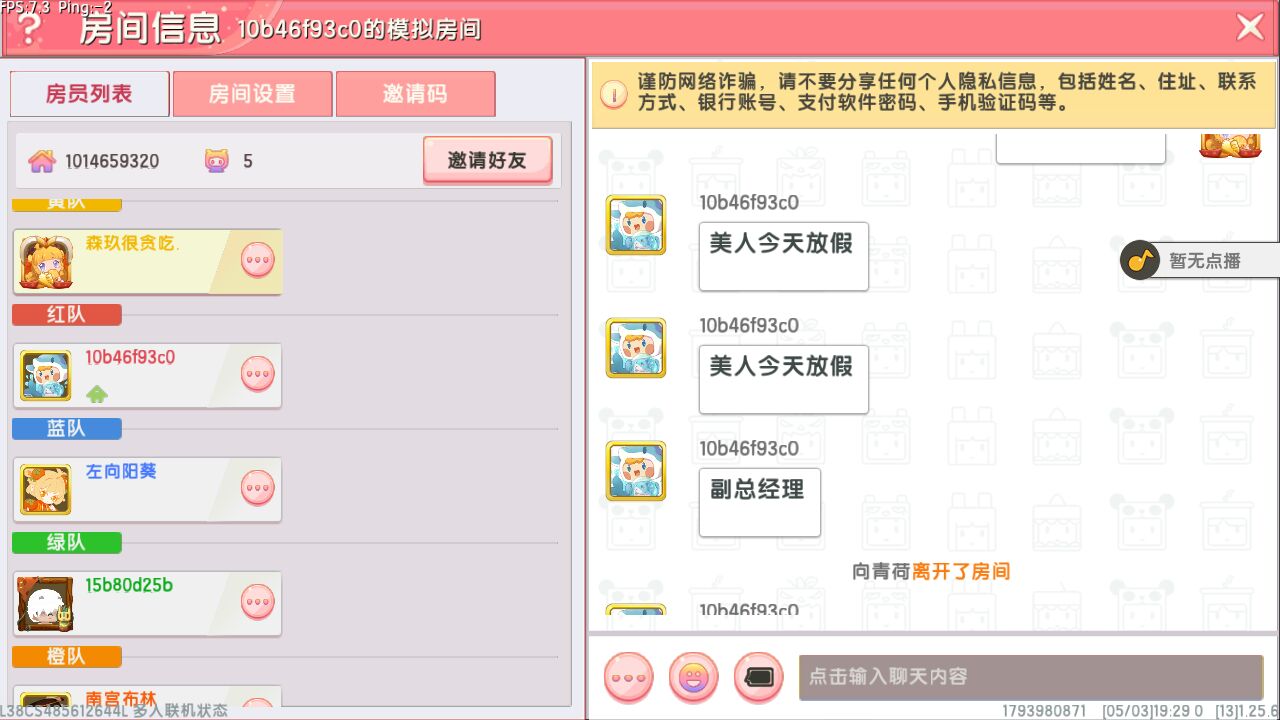Open options for player 左向阳葵
Screen dimensions: 1280x720
258,488
